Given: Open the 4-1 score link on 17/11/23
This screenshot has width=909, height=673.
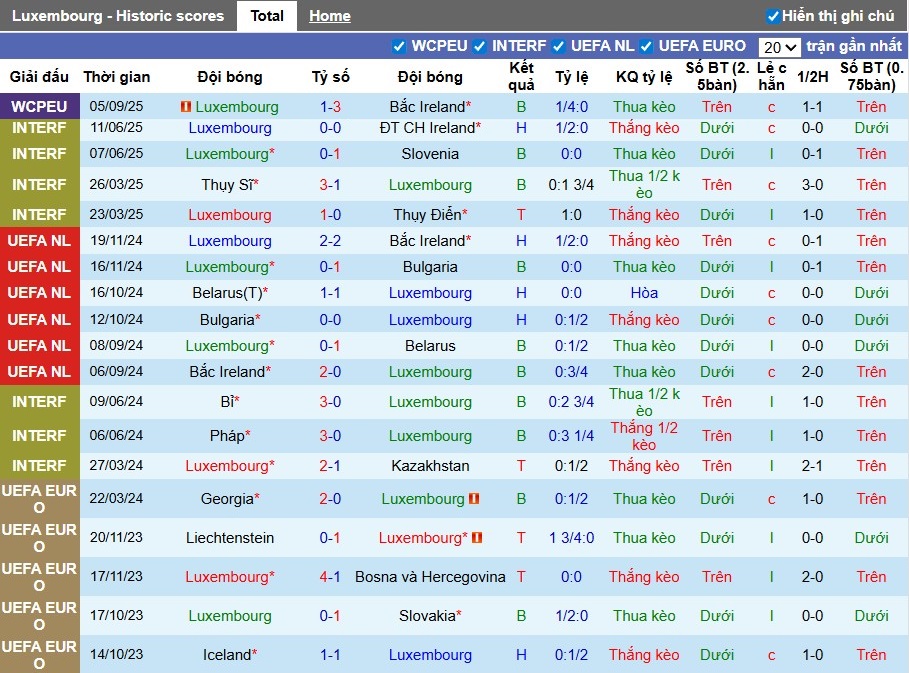Looking at the screenshot, I should [x=330, y=577].
